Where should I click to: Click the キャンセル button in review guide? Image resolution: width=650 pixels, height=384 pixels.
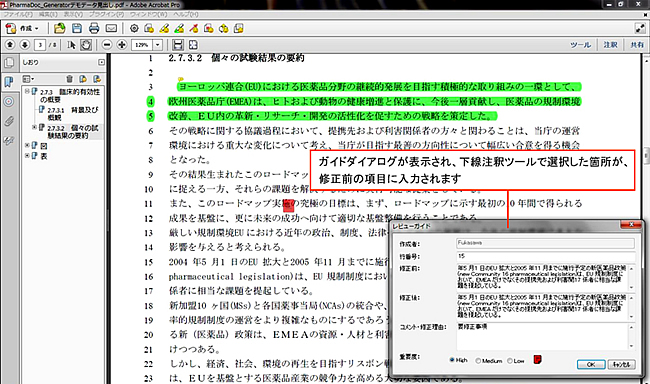click(x=621, y=364)
